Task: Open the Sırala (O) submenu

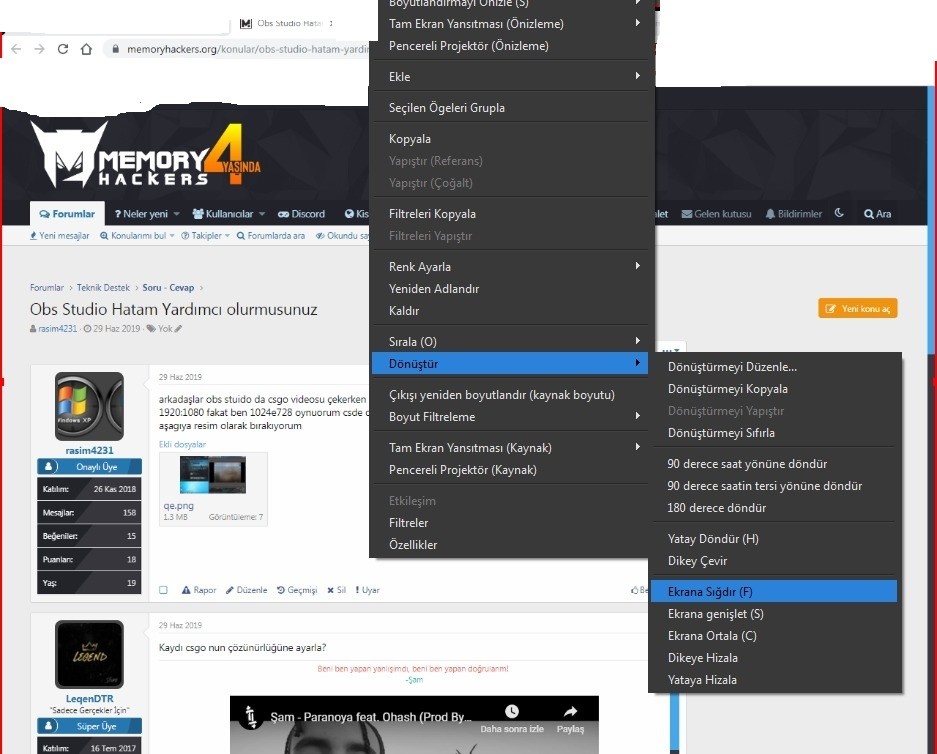Action: pyautogui.click(x=511, y=342)
